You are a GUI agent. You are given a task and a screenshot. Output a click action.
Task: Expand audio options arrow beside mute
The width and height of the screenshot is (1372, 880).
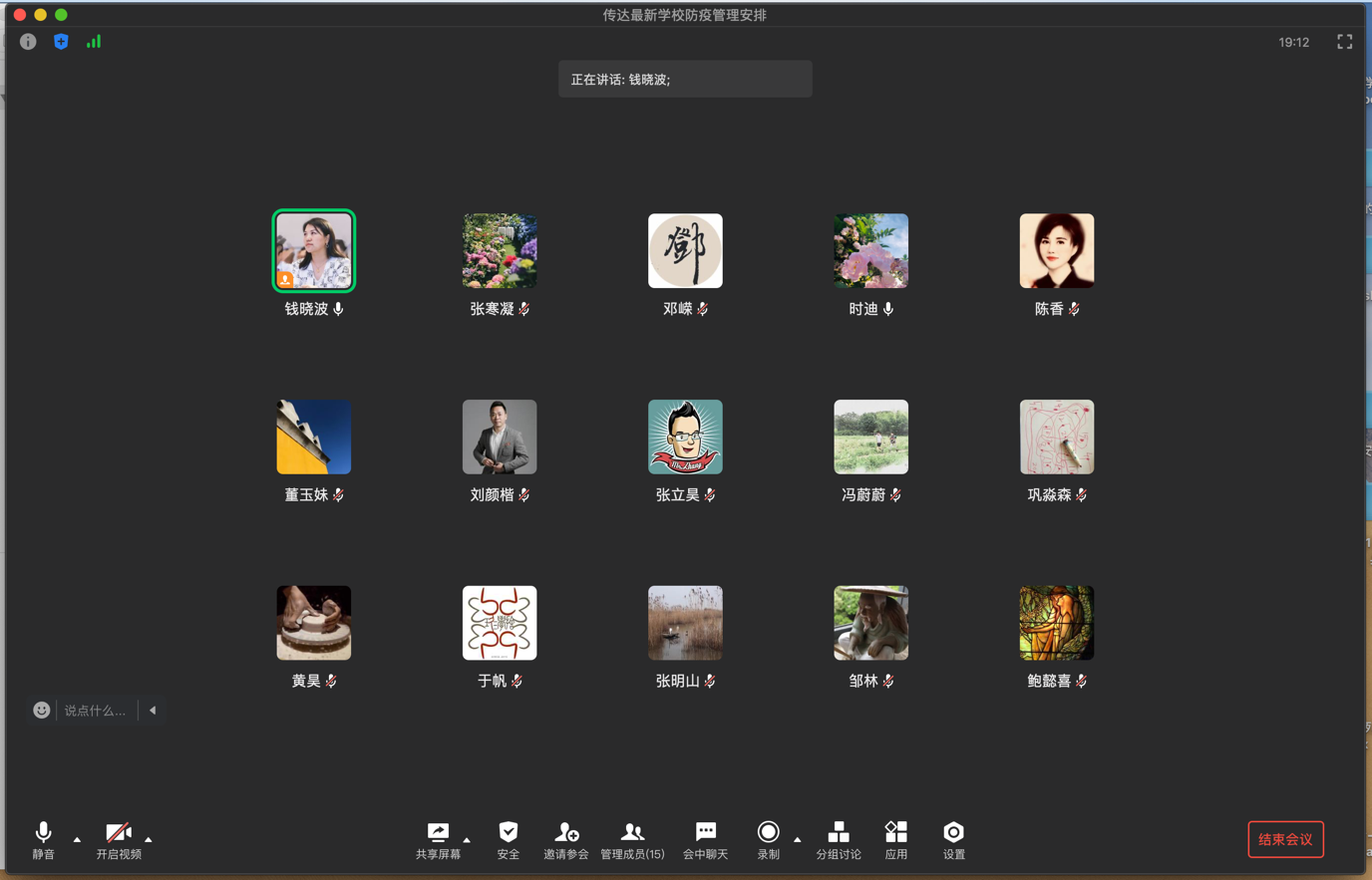point(77,840)
